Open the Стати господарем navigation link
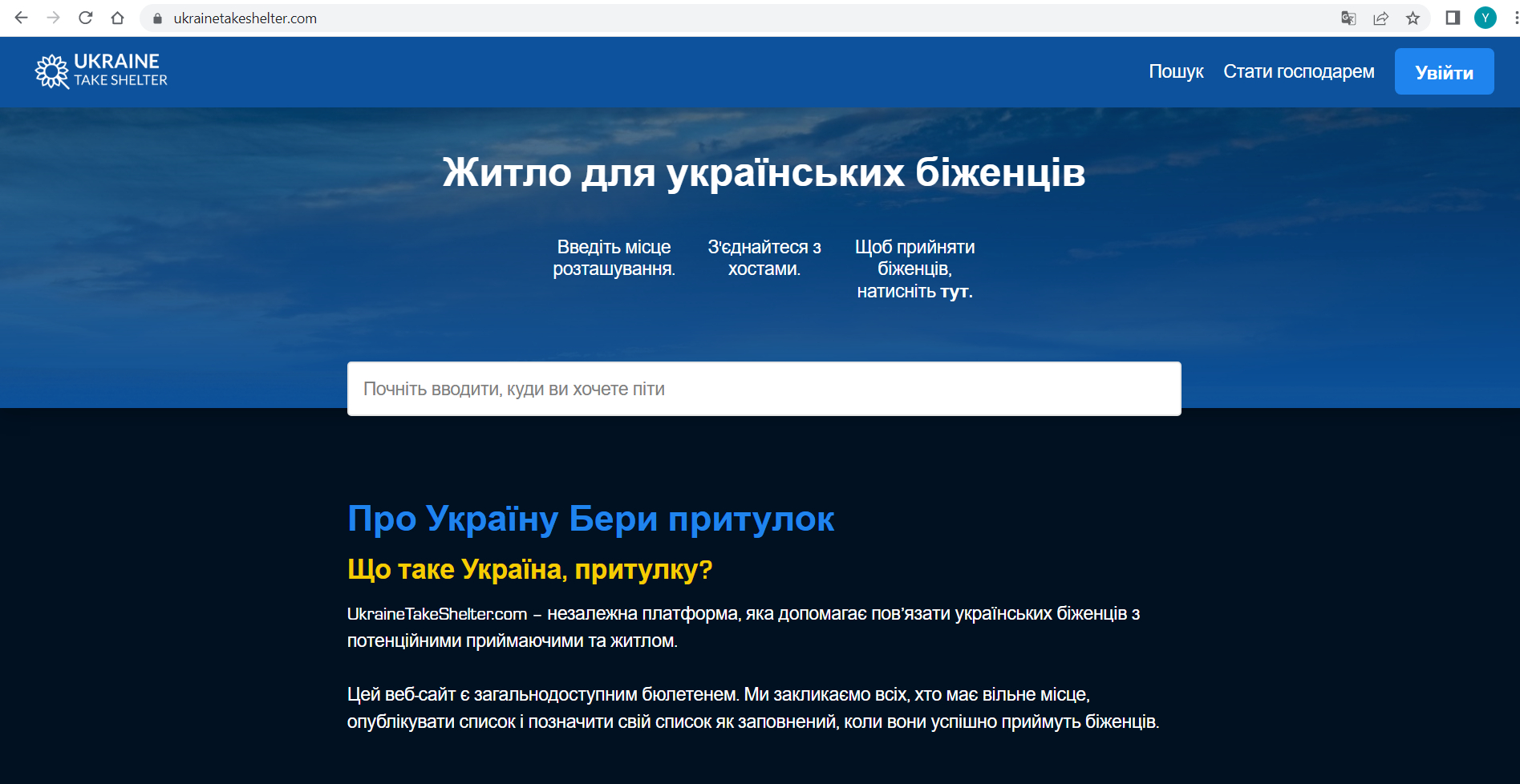 1299,71
